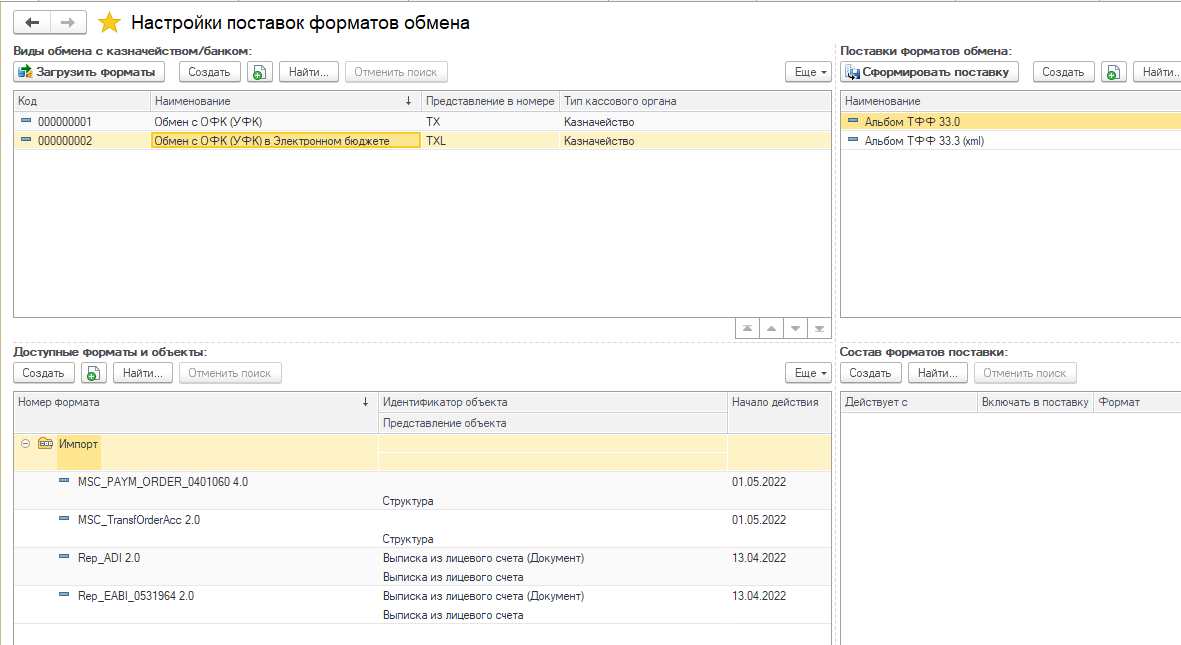The width and height of the screenshot is (1181, 645).
Task: Add page to favorites with star icon
Action: pos(110,22)
